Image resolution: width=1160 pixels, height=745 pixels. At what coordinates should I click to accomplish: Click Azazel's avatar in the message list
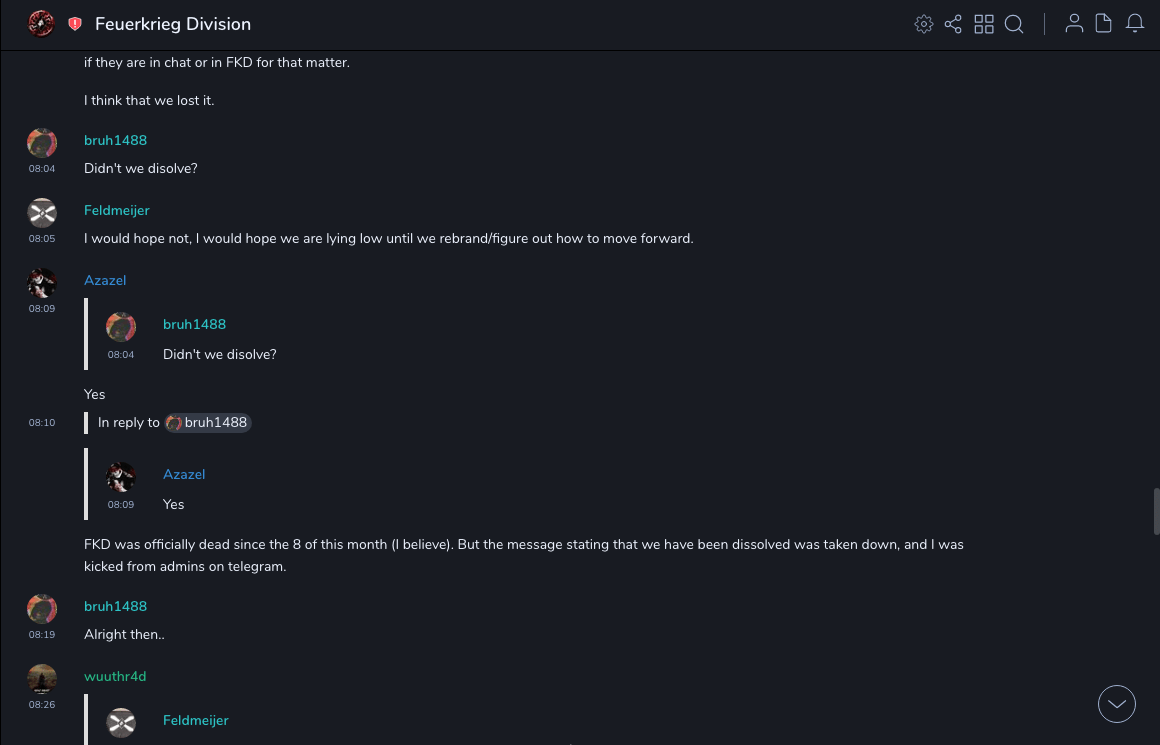click(x=42, y=283)
